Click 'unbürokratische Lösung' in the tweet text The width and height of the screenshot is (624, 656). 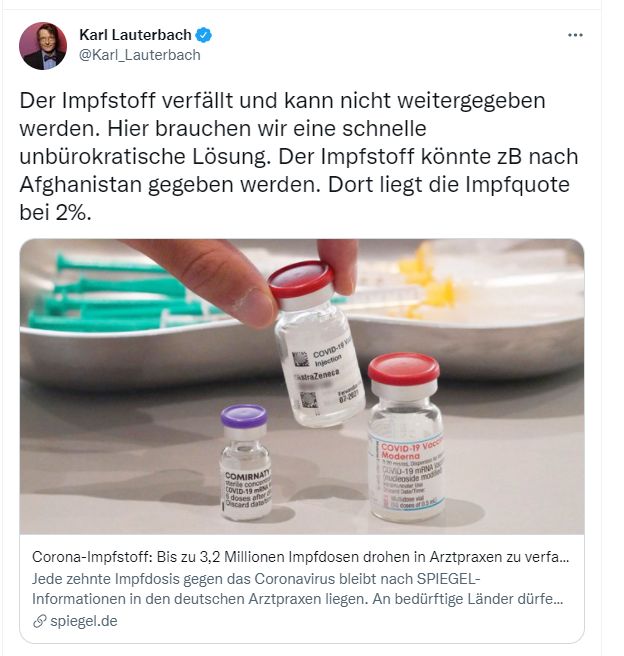click(142, 156)
